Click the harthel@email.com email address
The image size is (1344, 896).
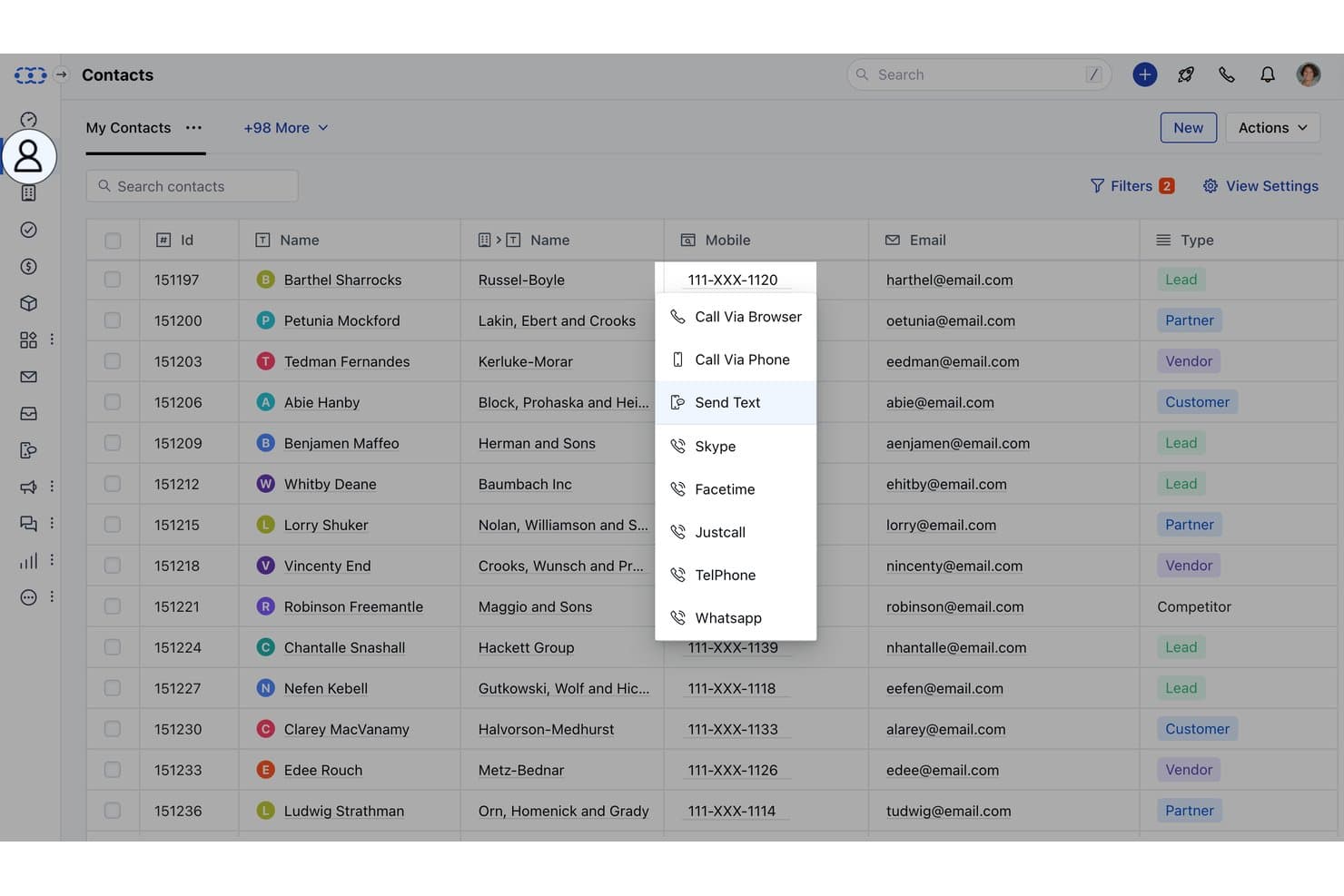949,280
